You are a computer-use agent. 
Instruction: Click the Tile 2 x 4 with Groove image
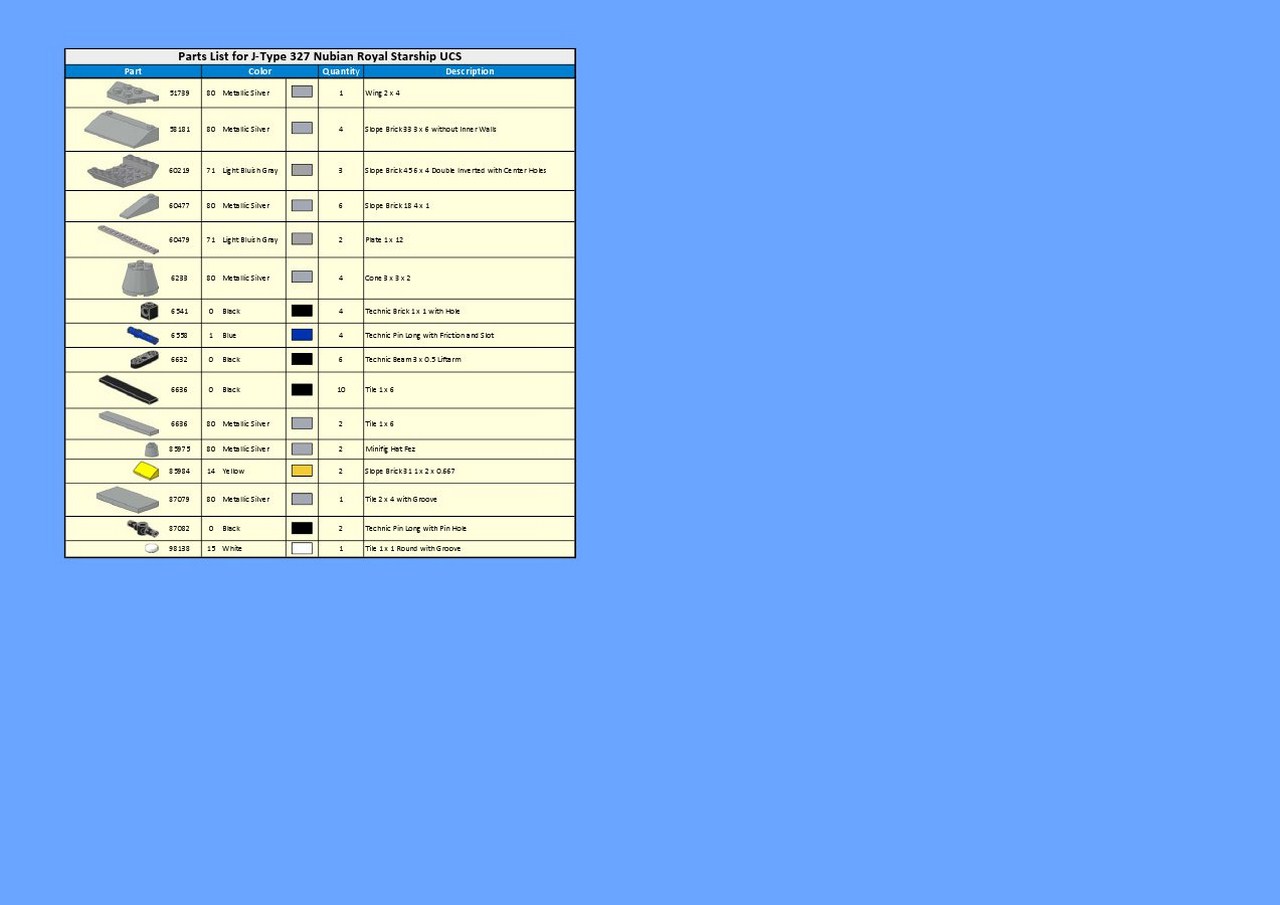[128, 498]
